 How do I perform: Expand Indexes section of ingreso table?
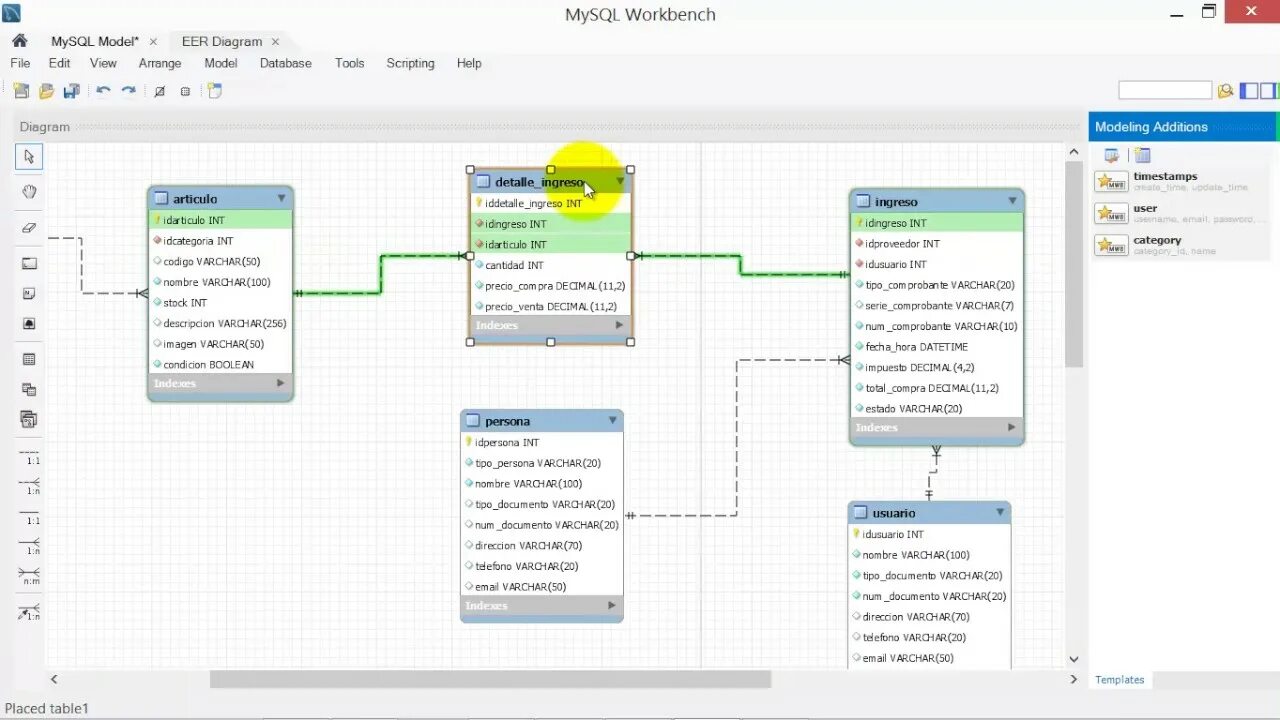point(1011,427)
